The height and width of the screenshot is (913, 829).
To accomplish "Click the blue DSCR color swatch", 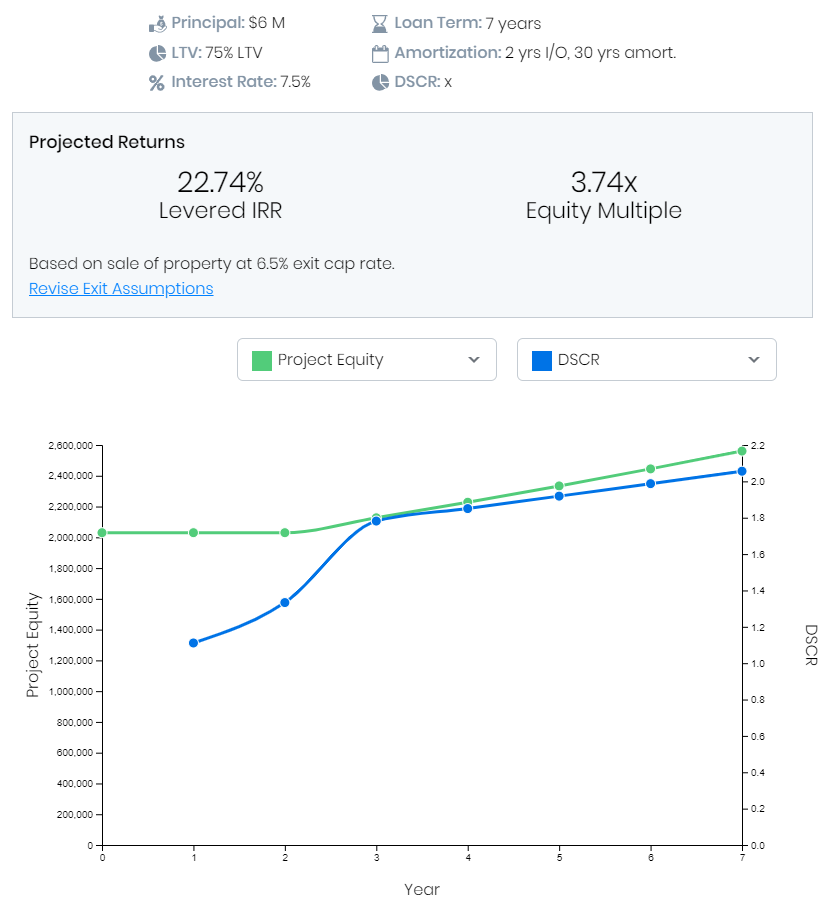I will (542, 360).
